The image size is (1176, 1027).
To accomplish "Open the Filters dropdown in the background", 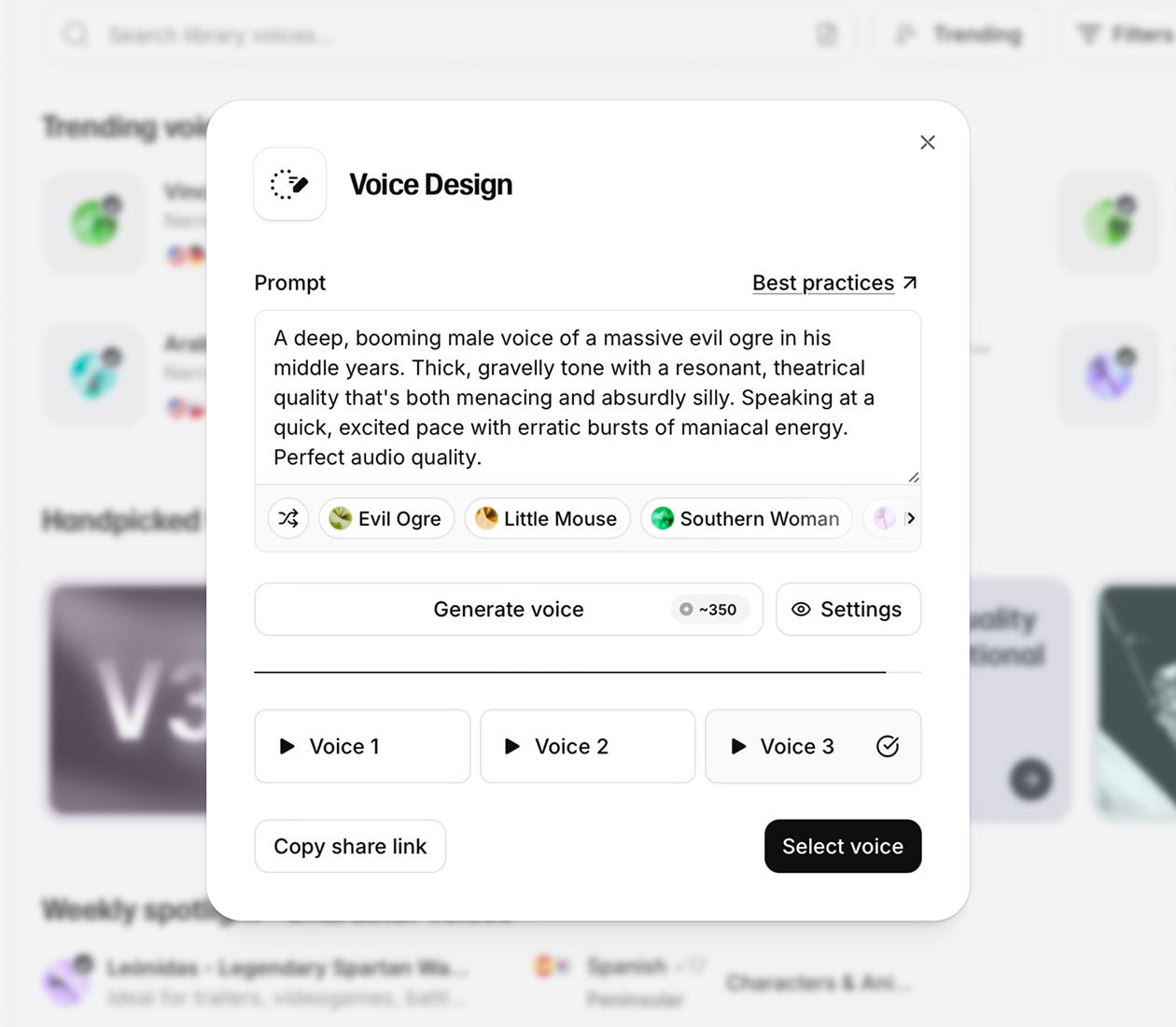I will [1125, 35].
